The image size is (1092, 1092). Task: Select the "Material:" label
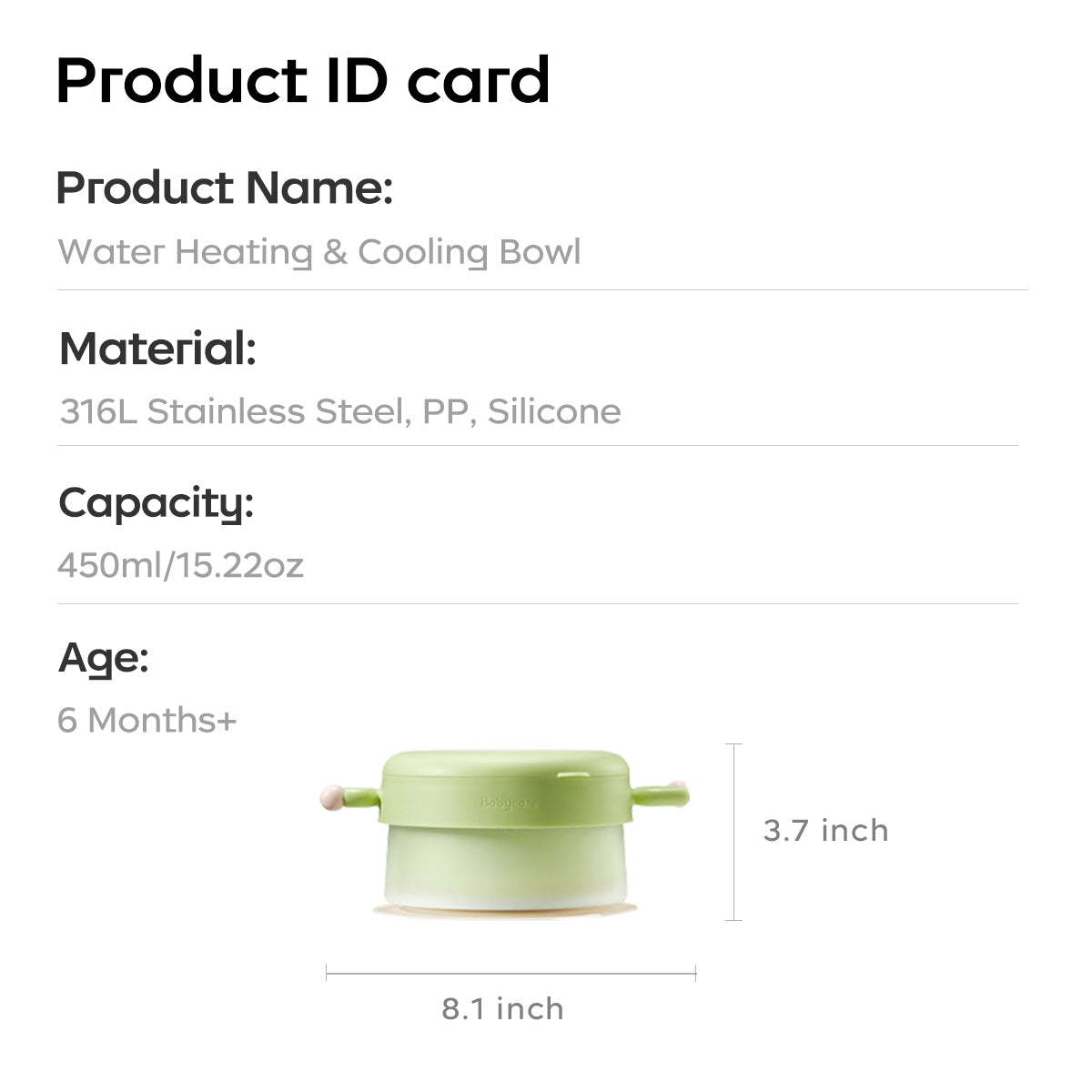click(157, 349)
